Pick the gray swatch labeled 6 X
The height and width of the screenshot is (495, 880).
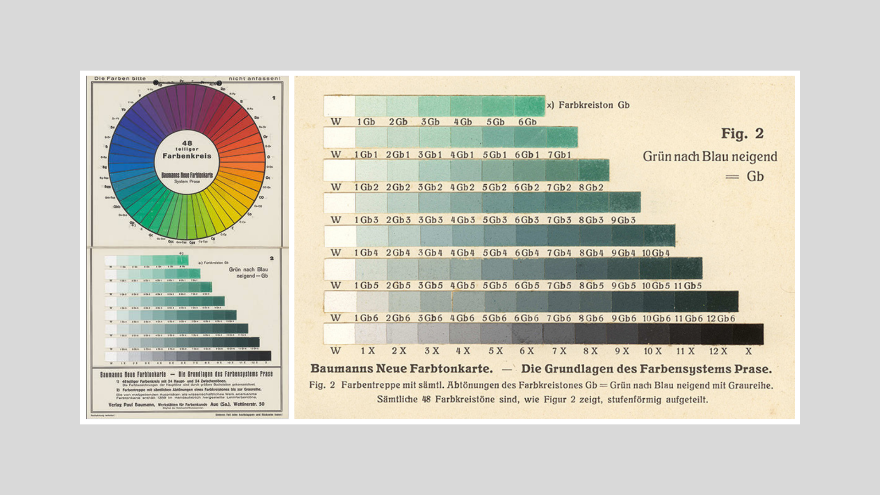[x=528, y=334]
